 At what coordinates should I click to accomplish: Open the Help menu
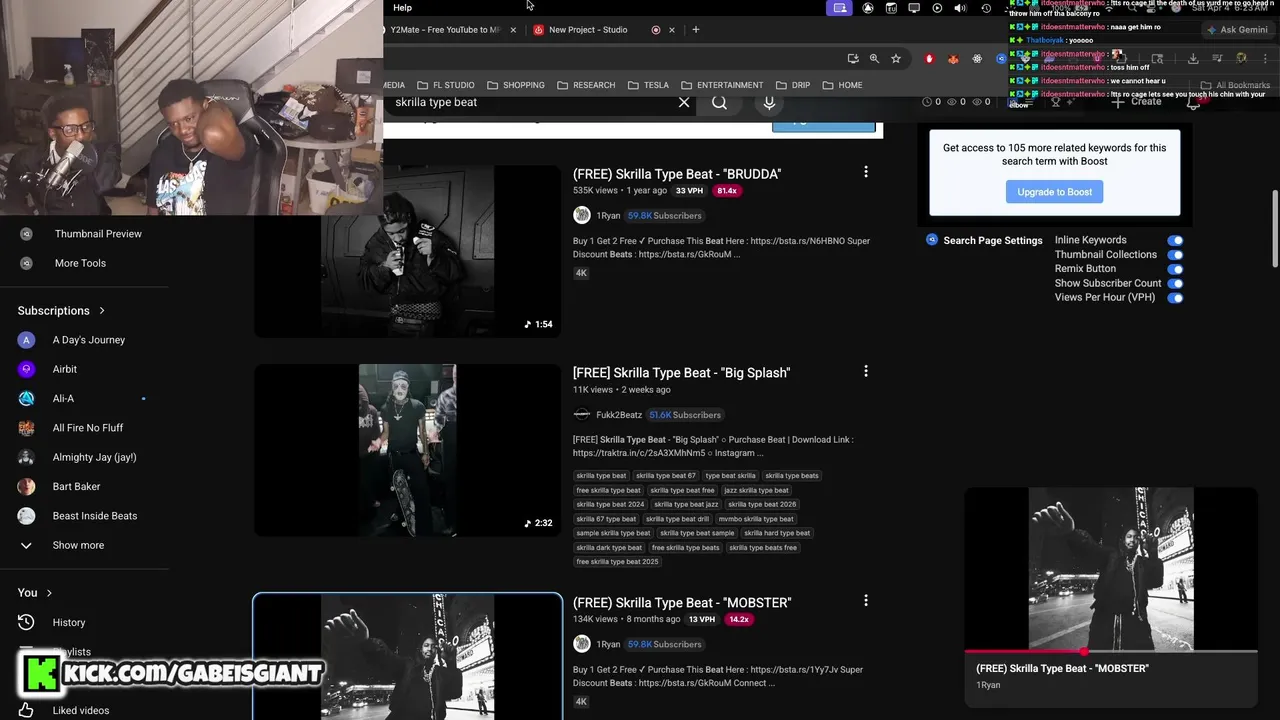click(x=402, y=8)
